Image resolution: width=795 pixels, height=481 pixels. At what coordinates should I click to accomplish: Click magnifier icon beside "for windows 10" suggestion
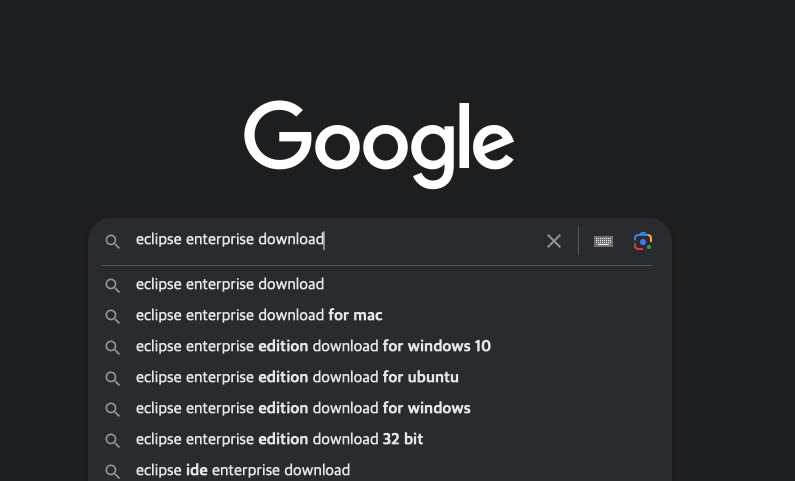tap(113, 348)
